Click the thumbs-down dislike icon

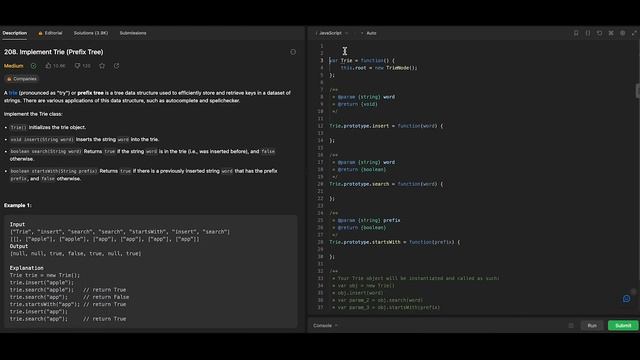coord(77,66)
